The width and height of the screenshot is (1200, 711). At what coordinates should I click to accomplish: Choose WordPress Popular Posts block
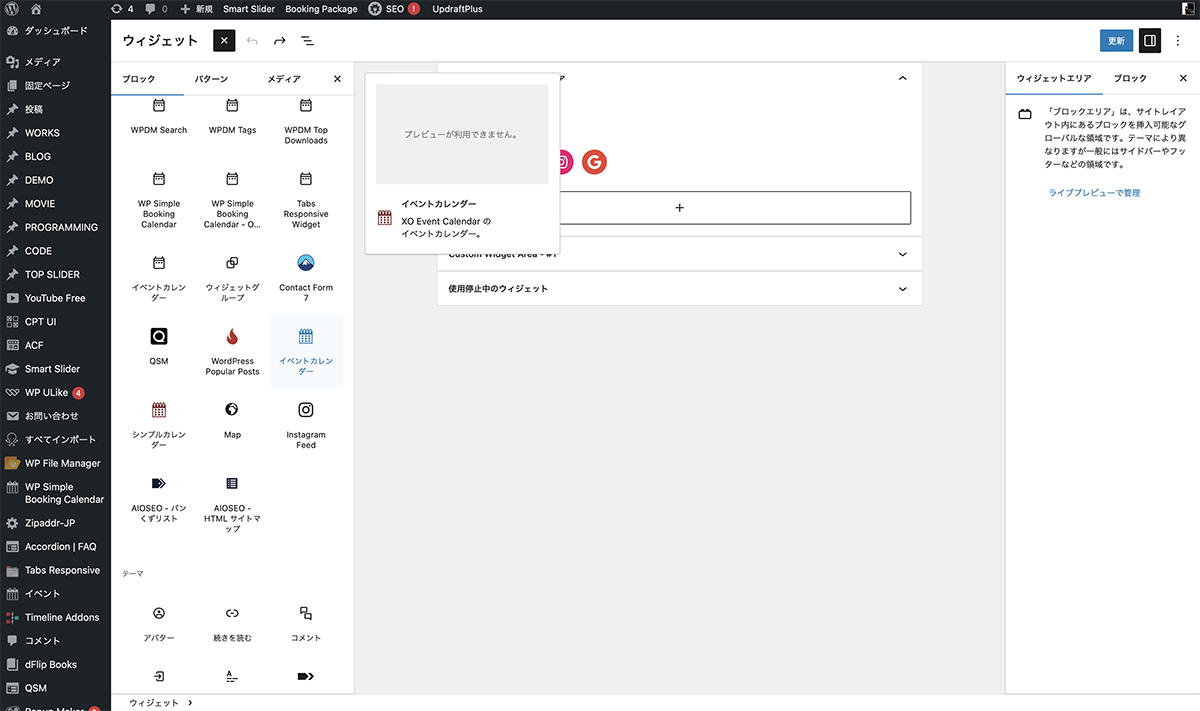tap(233, 351)
